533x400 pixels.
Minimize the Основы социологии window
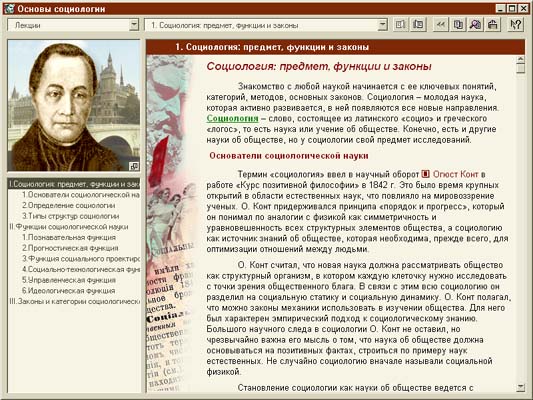coord(500,9)
